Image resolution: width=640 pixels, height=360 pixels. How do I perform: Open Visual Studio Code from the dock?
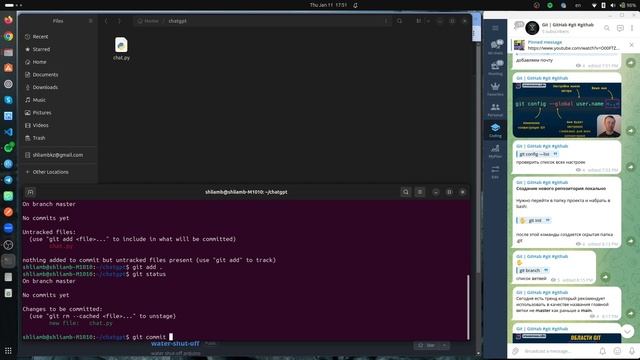pyautogui.click(x=8, y=132)
